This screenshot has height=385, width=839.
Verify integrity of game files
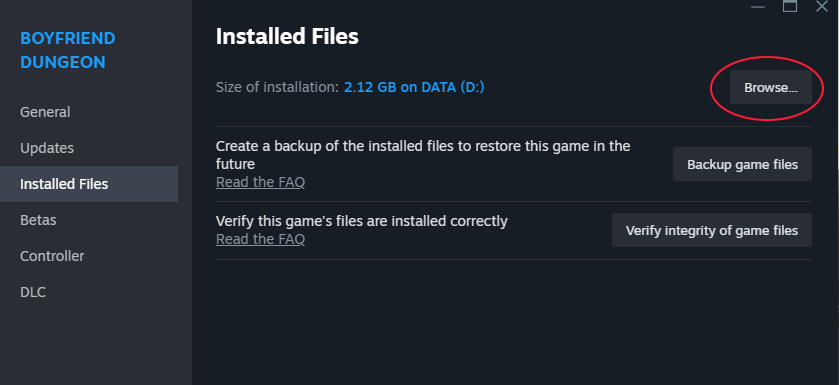712,230
